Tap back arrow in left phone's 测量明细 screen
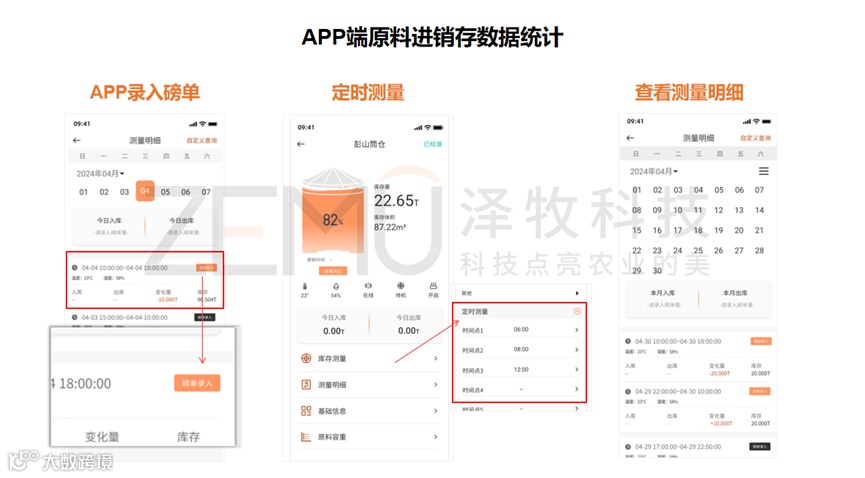 point(77,140)
